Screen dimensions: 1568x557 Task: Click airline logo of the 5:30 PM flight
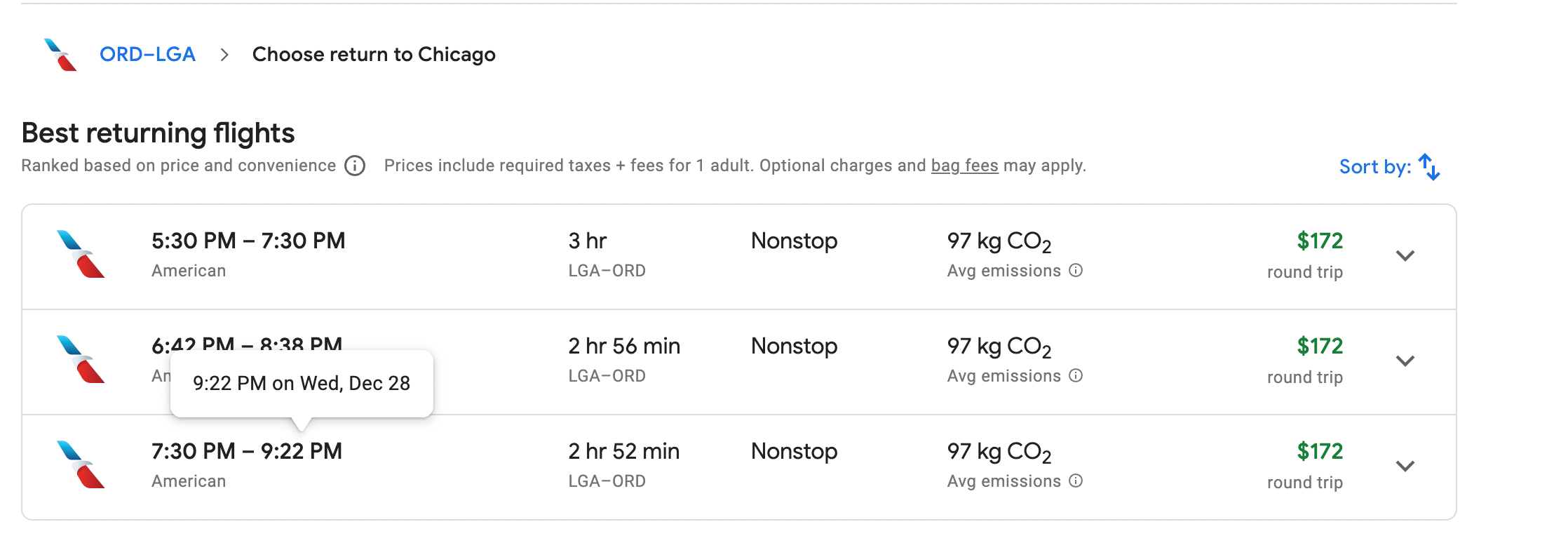[x=81, y=254]
